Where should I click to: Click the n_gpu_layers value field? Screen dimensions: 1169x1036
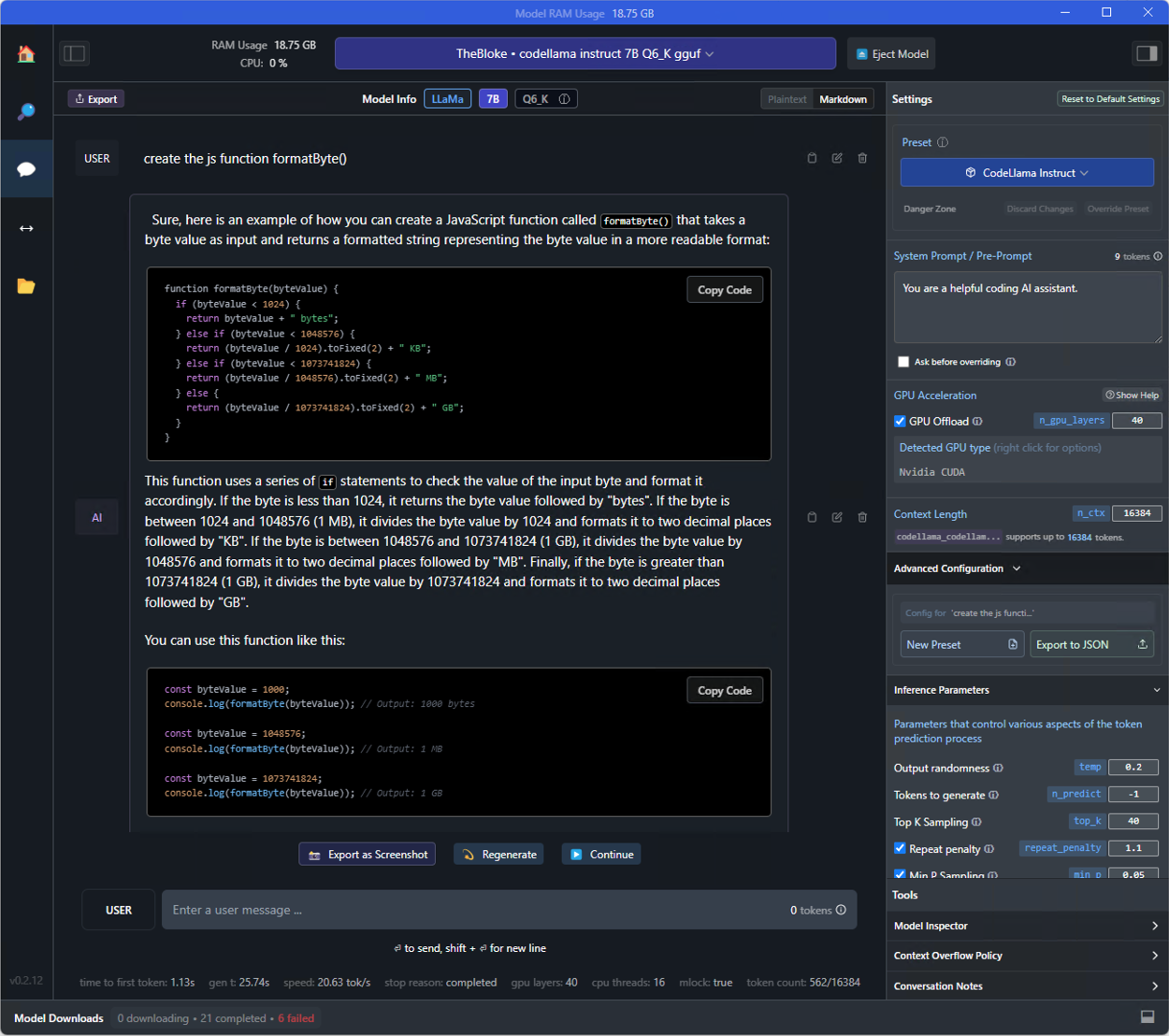[1136, 421]
